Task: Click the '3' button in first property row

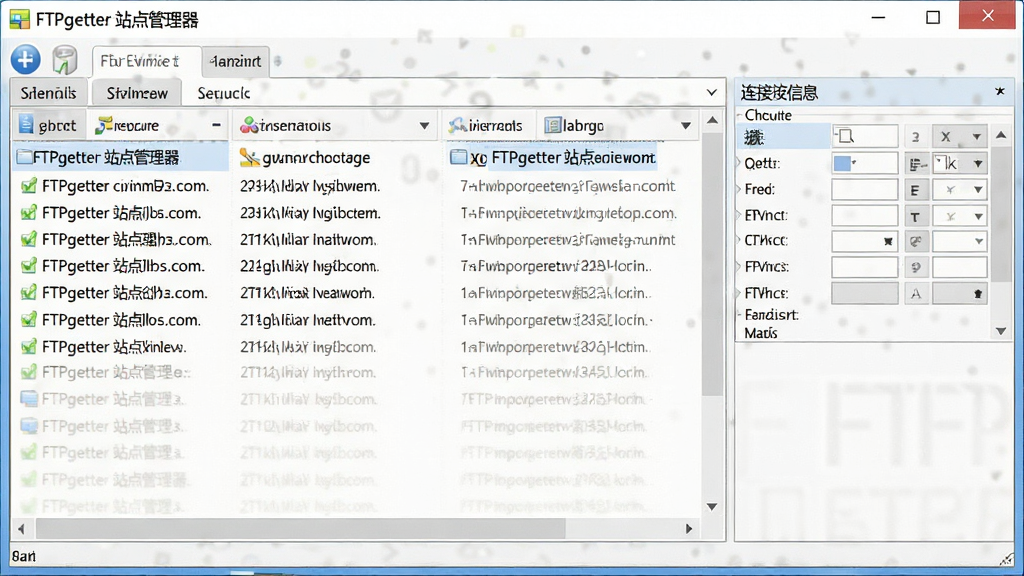Action: (x=916, y=136)
